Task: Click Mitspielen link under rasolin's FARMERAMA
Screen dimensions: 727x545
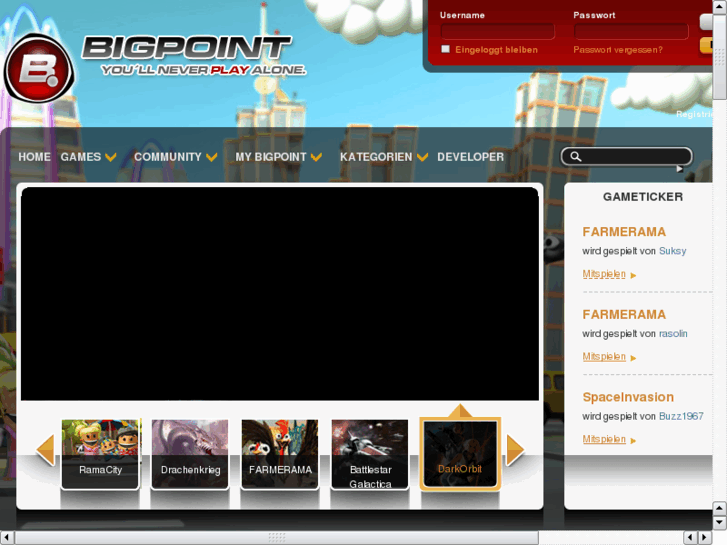Action: (604, 357)
